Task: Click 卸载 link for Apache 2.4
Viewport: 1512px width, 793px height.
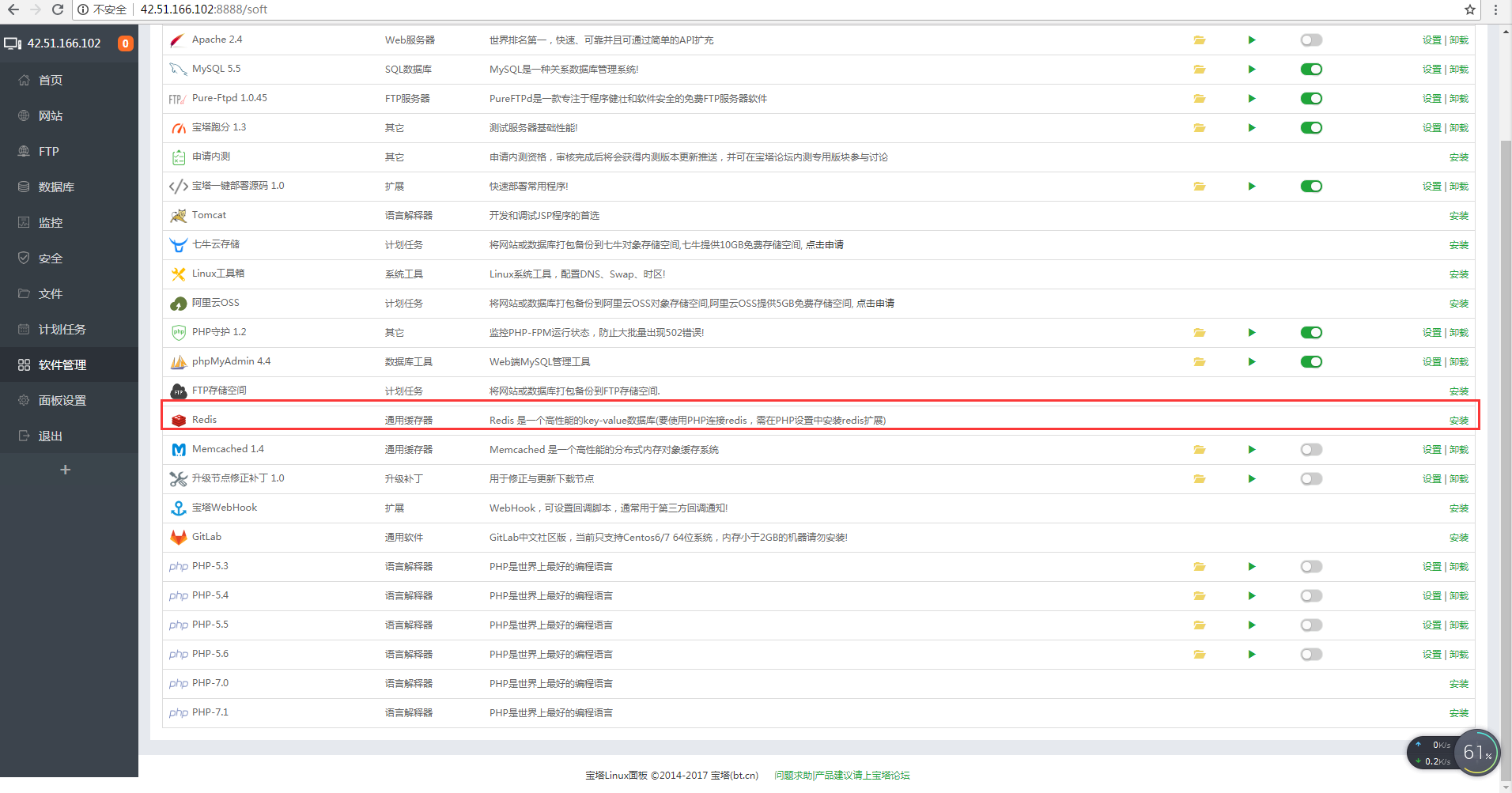Action: (1459, 40)
